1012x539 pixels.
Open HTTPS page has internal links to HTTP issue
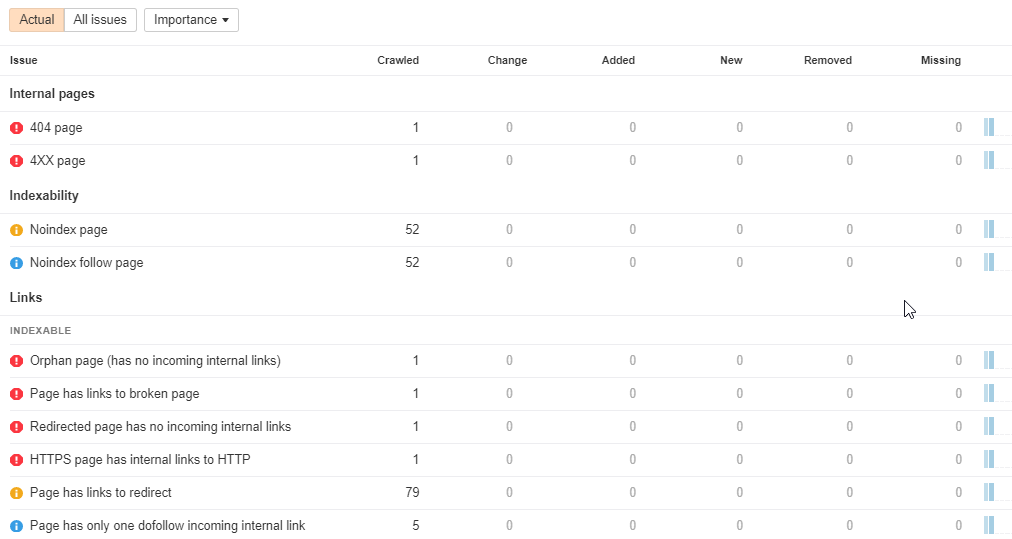click(140, 460)
